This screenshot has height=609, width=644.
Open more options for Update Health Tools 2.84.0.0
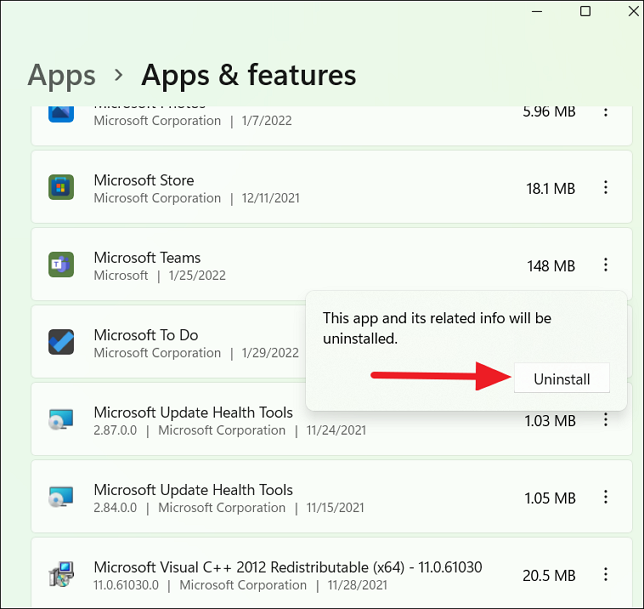605,497
